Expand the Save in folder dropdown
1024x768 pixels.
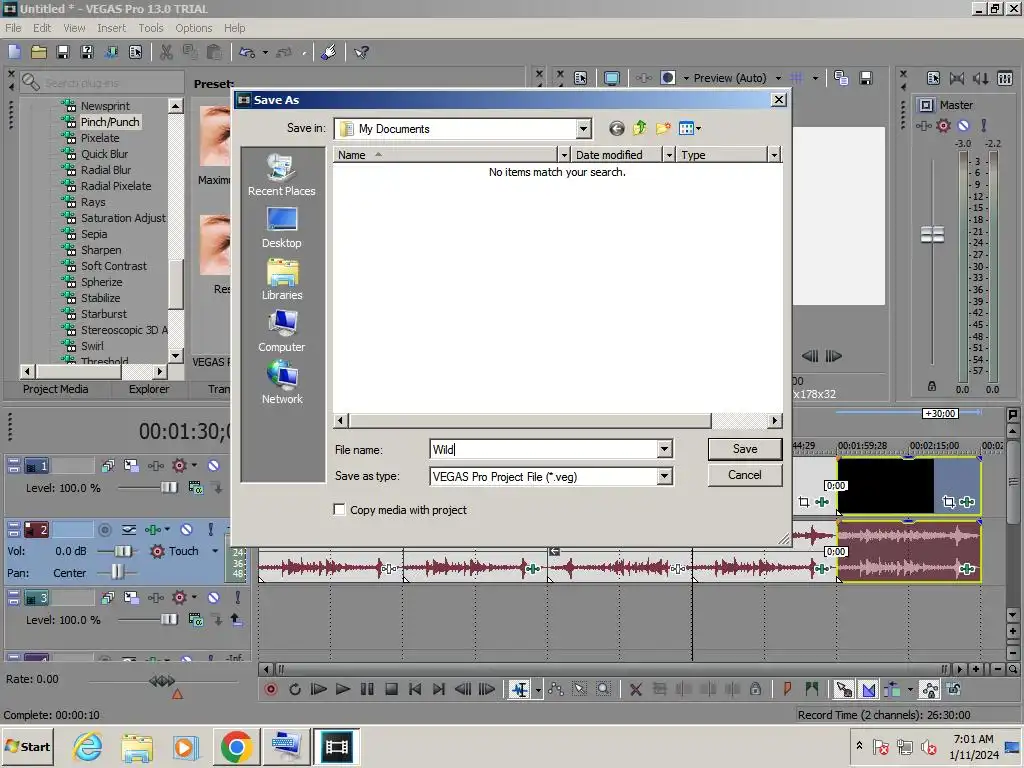584,129
